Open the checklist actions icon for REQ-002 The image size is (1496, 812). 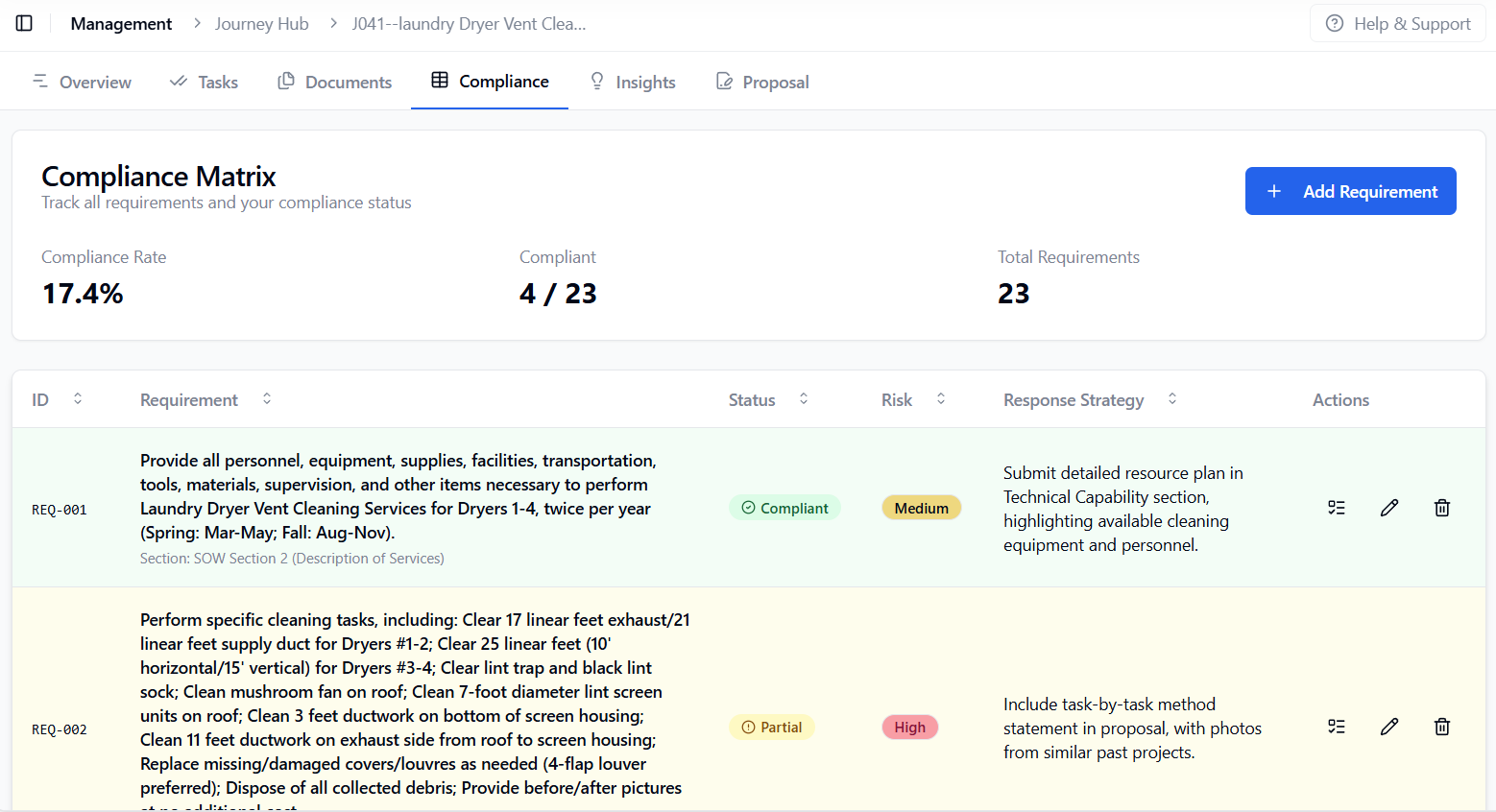1336,727
